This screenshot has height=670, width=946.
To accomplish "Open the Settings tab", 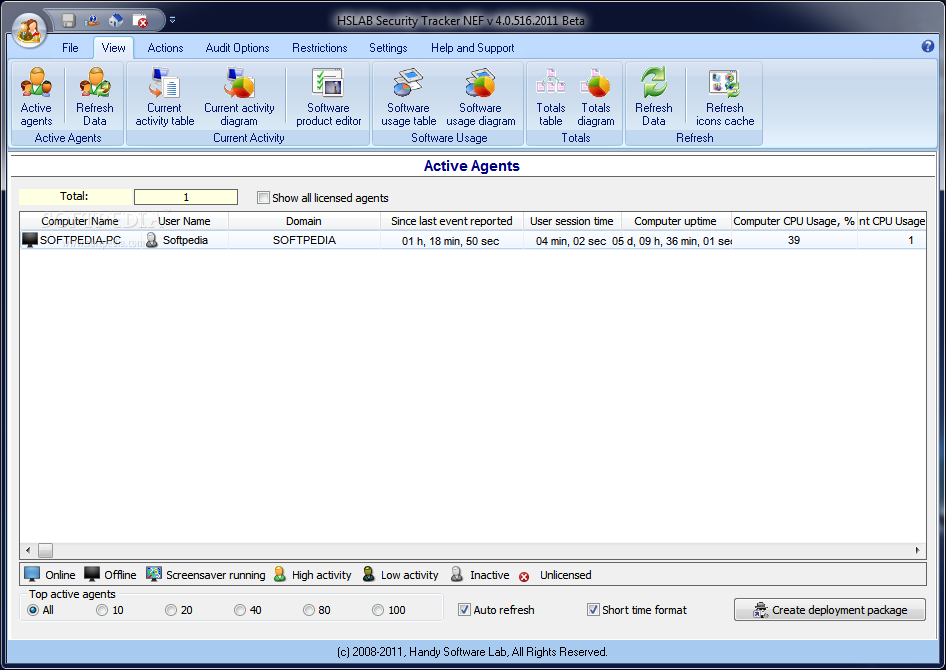I will click(388, 48).
